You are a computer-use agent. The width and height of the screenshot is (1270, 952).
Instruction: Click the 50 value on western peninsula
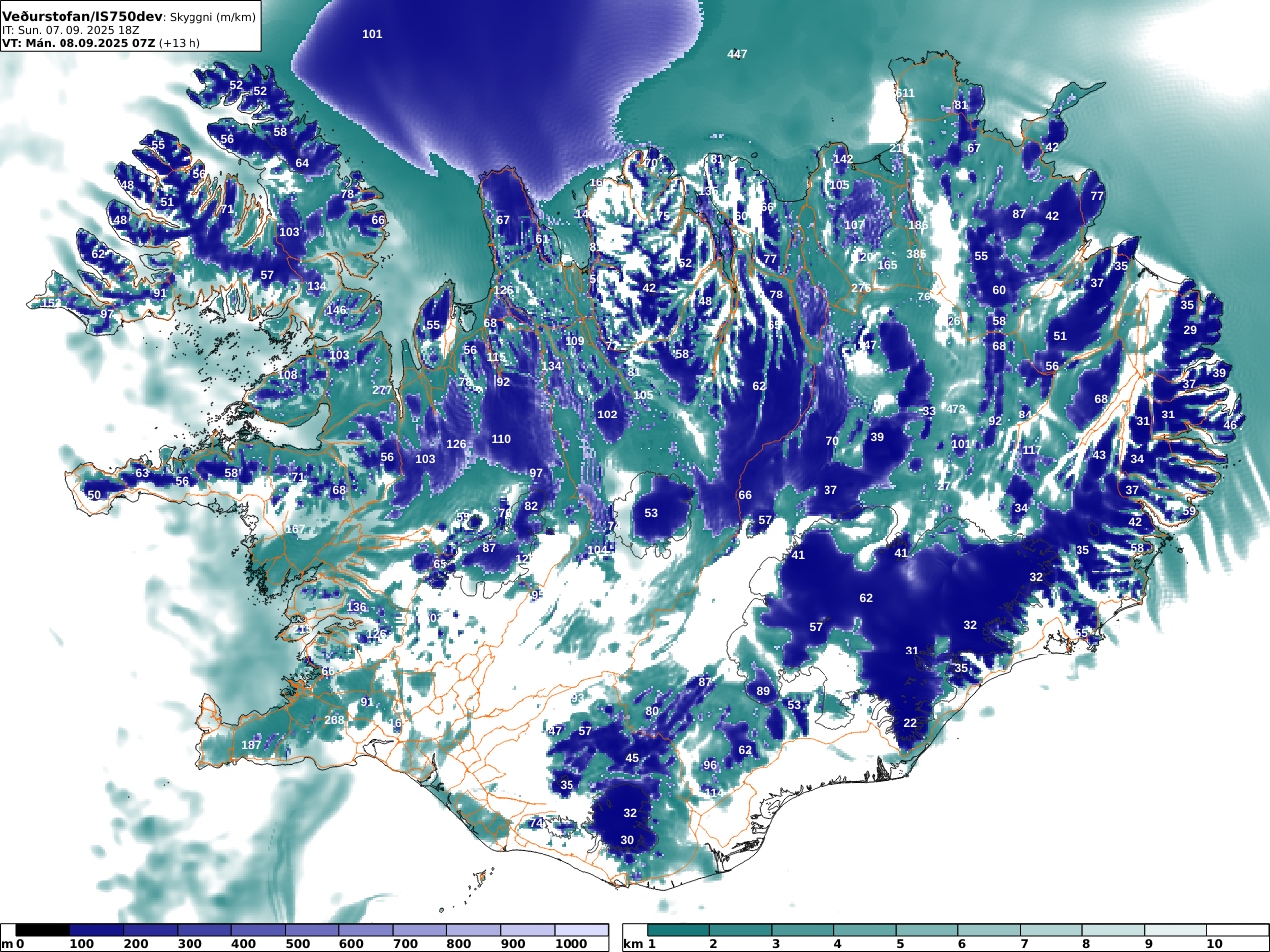click(94, 495)
